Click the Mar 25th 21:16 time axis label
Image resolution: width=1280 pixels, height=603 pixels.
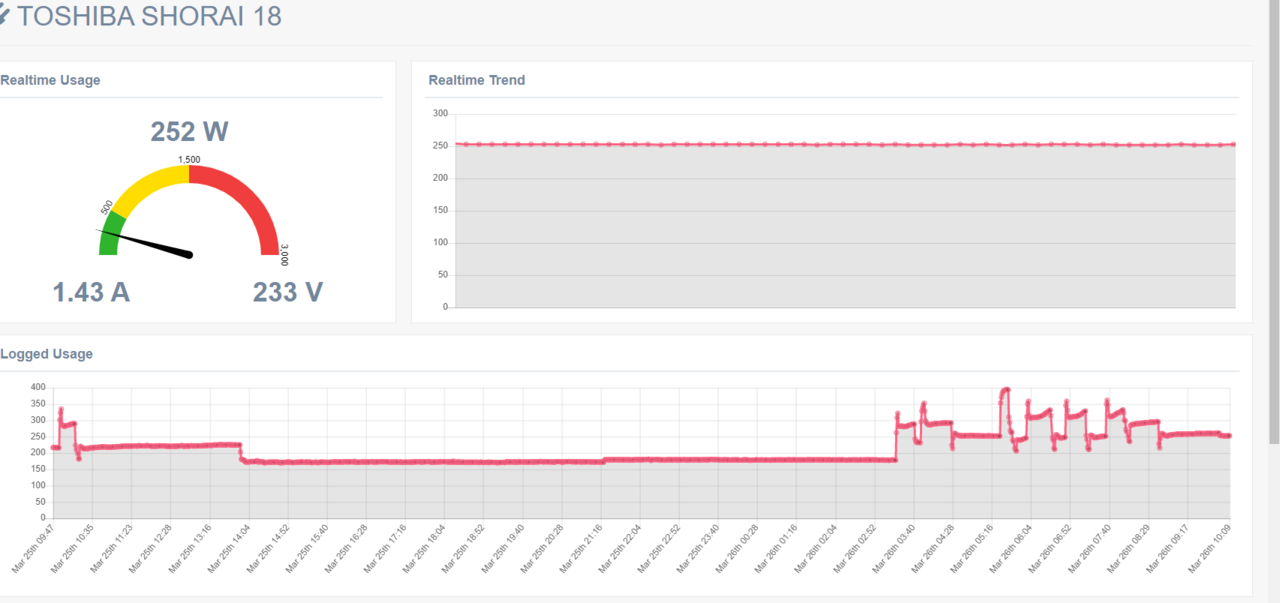tap(581, 548)
